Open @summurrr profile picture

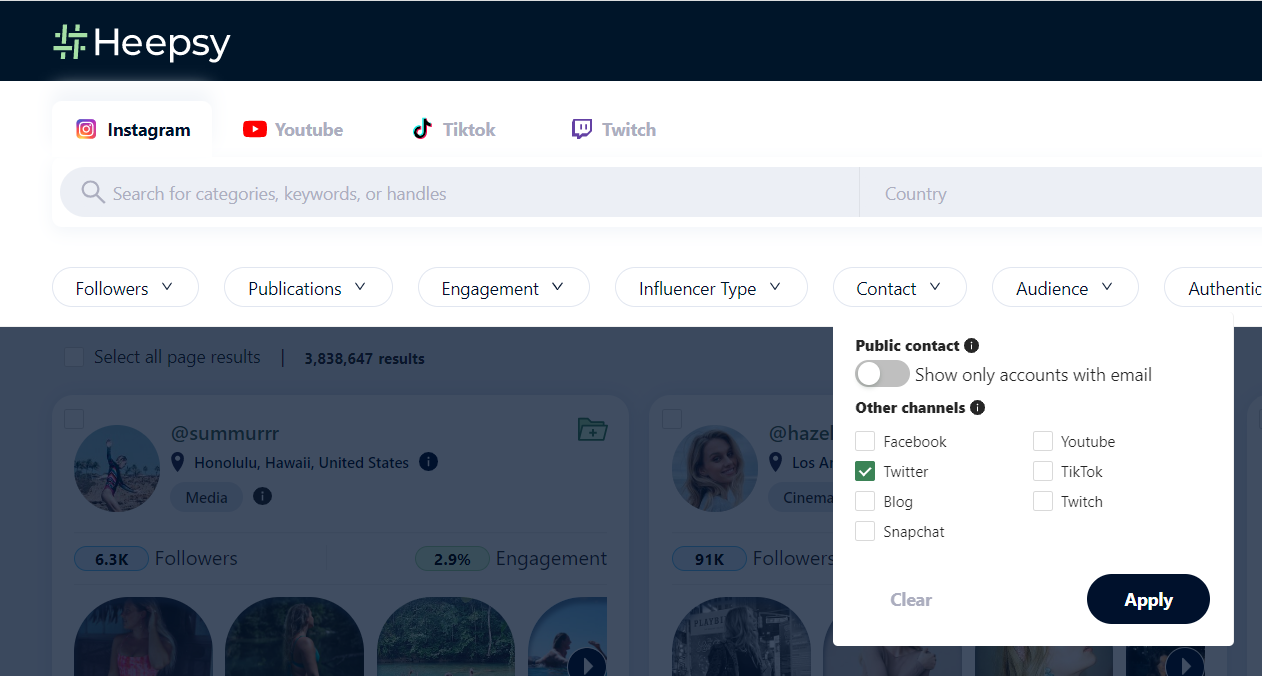[x=117, y=468]
